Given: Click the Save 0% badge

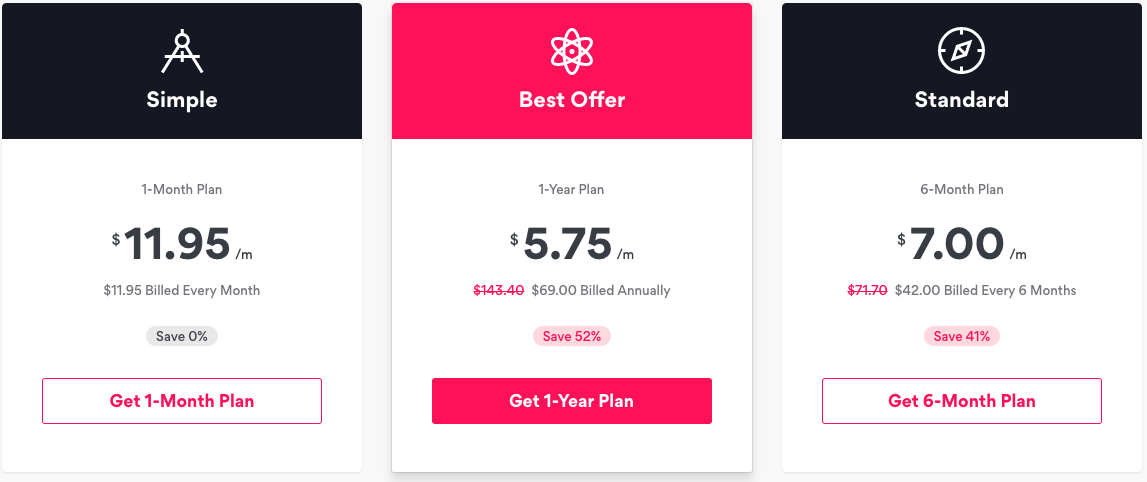Looking at the screenshot, I should (x=182, y=336).
